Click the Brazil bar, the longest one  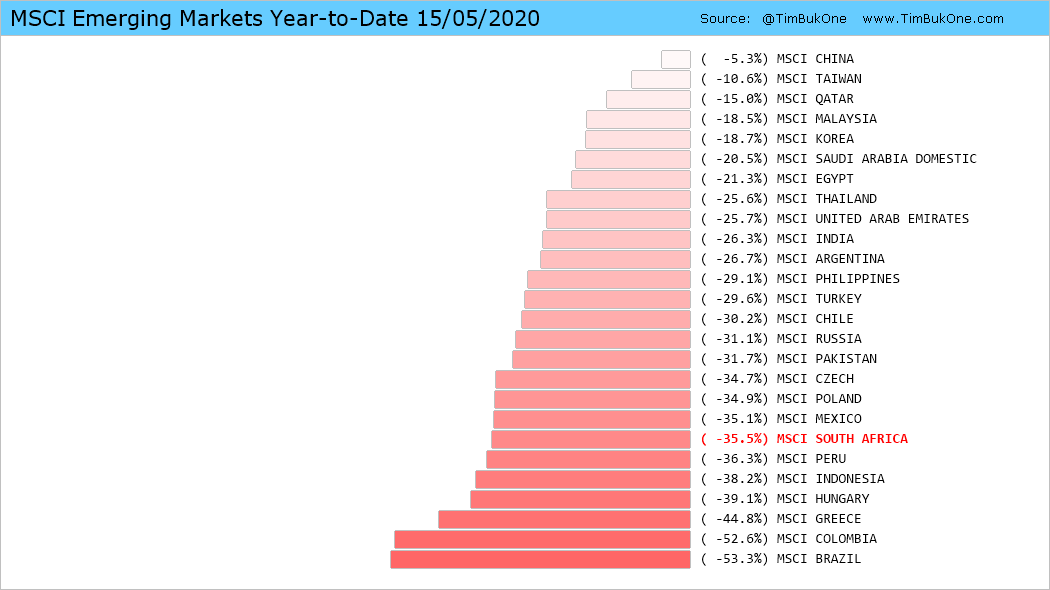pos(540,559)
